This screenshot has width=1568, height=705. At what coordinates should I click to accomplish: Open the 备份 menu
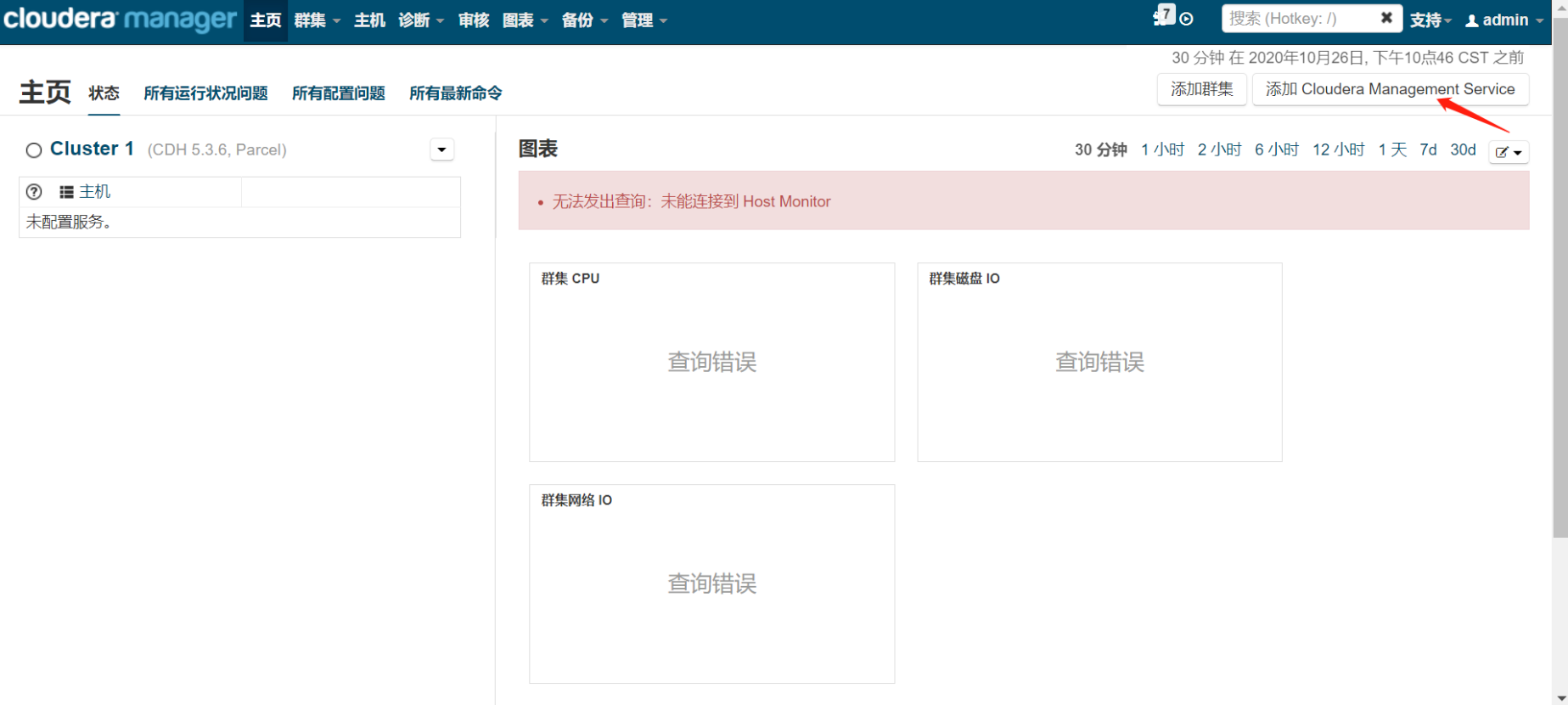click(x=585, y=20)
